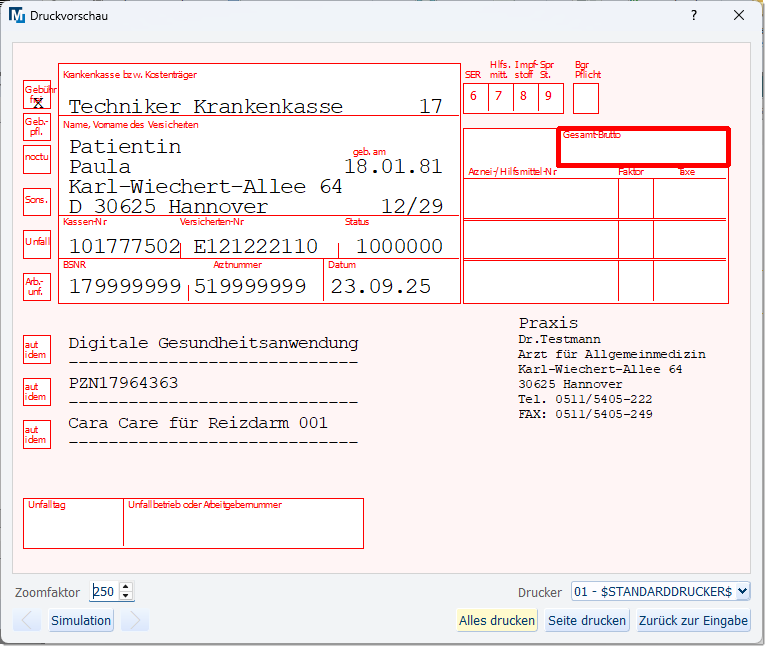Click the Spr.St. box numbered 9
Image resolution: width=768 pixels, height=649 pixels.
click(x=551, y=98)
